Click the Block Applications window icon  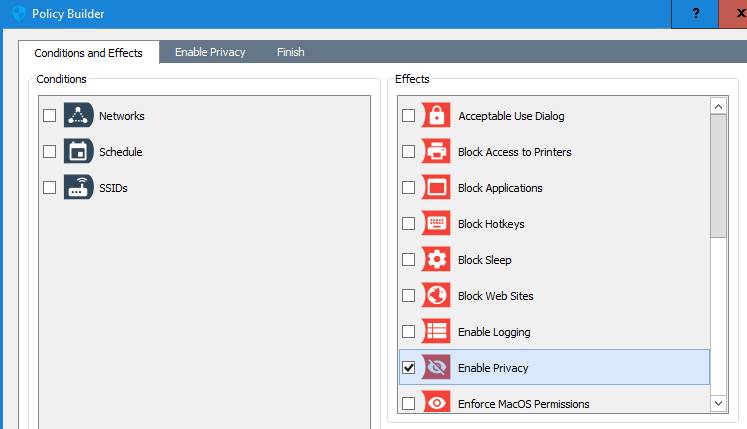pyautogui.click(x=436, y=187)
